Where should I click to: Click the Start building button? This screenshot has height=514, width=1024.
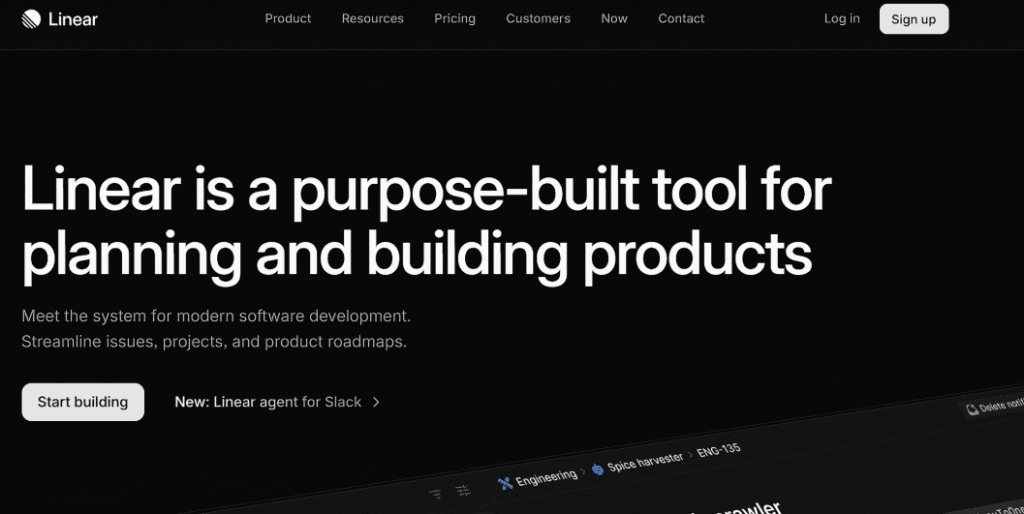click(83, 402)
